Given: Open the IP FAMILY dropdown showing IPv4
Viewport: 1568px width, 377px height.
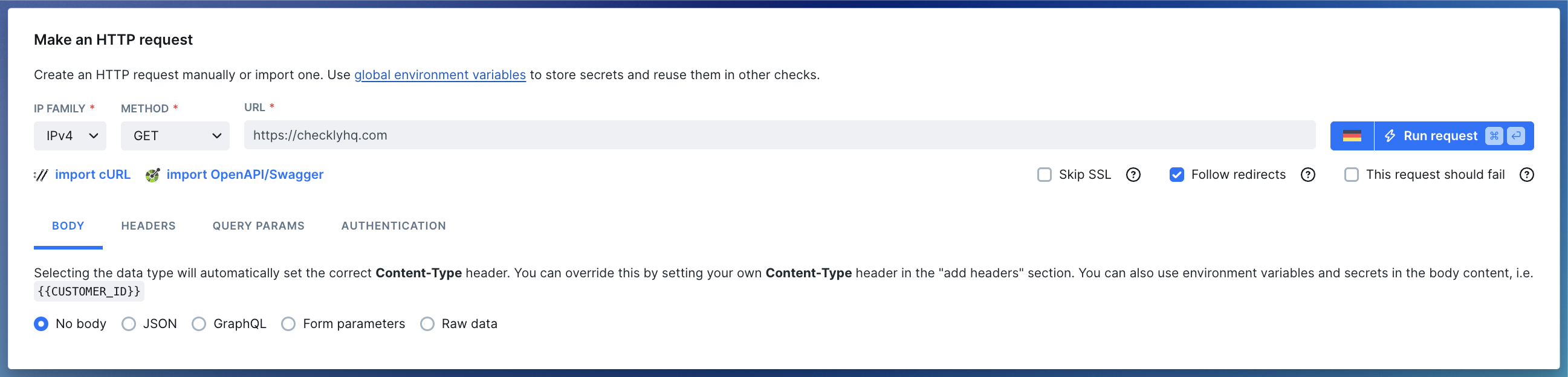Looking at the screenshot, I should 70,135.
